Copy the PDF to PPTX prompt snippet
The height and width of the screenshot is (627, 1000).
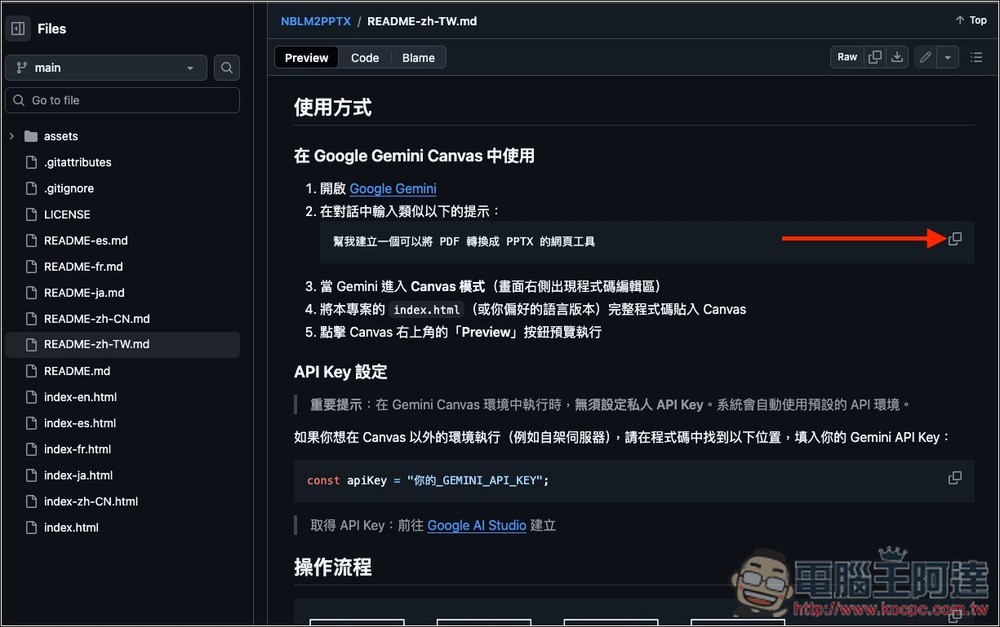955,239
